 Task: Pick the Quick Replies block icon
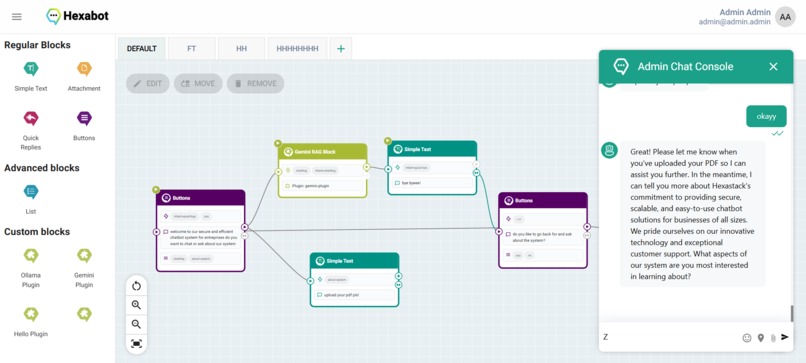31,119
